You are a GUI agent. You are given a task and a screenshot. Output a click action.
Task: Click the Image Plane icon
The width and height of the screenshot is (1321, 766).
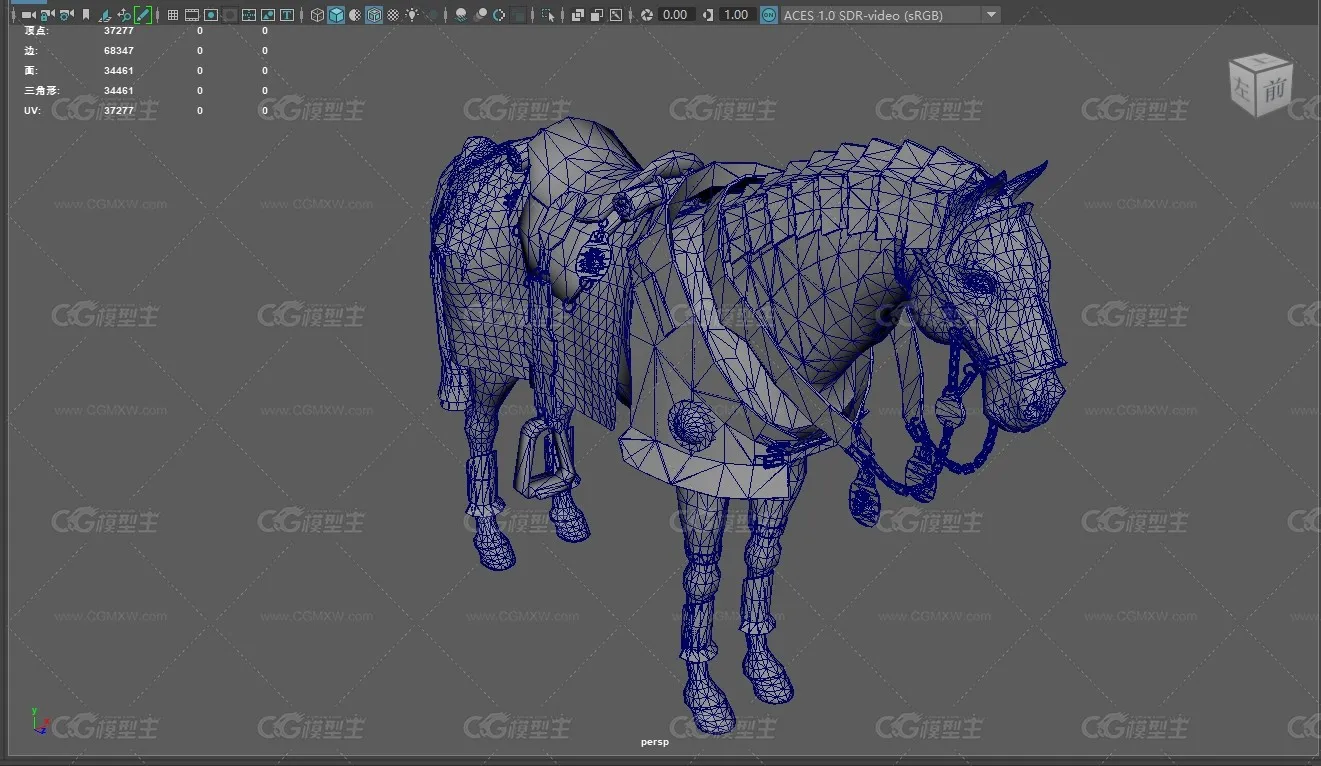click(x=104, y=15)
